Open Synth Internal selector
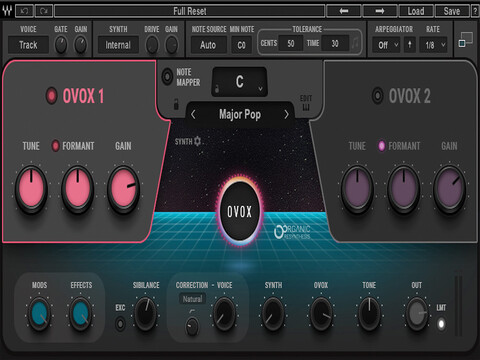Screen dimensions: 480x360 pyautogui.click(x=118, y=45)
